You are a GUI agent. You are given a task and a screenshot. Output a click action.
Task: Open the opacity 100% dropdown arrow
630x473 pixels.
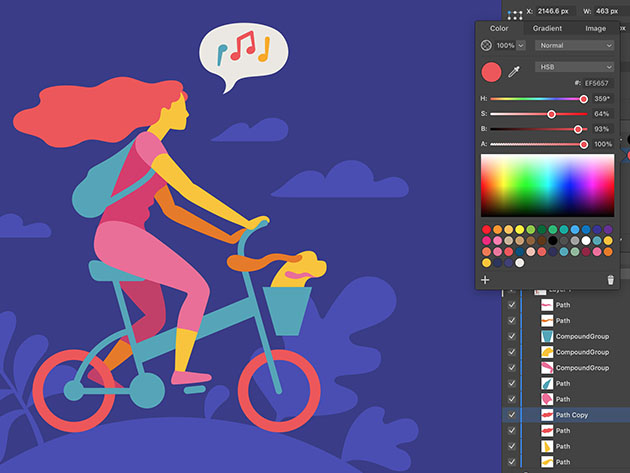521,45
